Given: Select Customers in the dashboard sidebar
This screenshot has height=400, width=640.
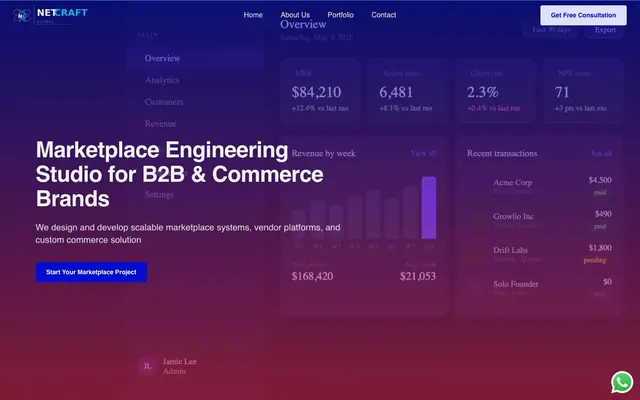Looking at the screenshot, I should point(164,102).
